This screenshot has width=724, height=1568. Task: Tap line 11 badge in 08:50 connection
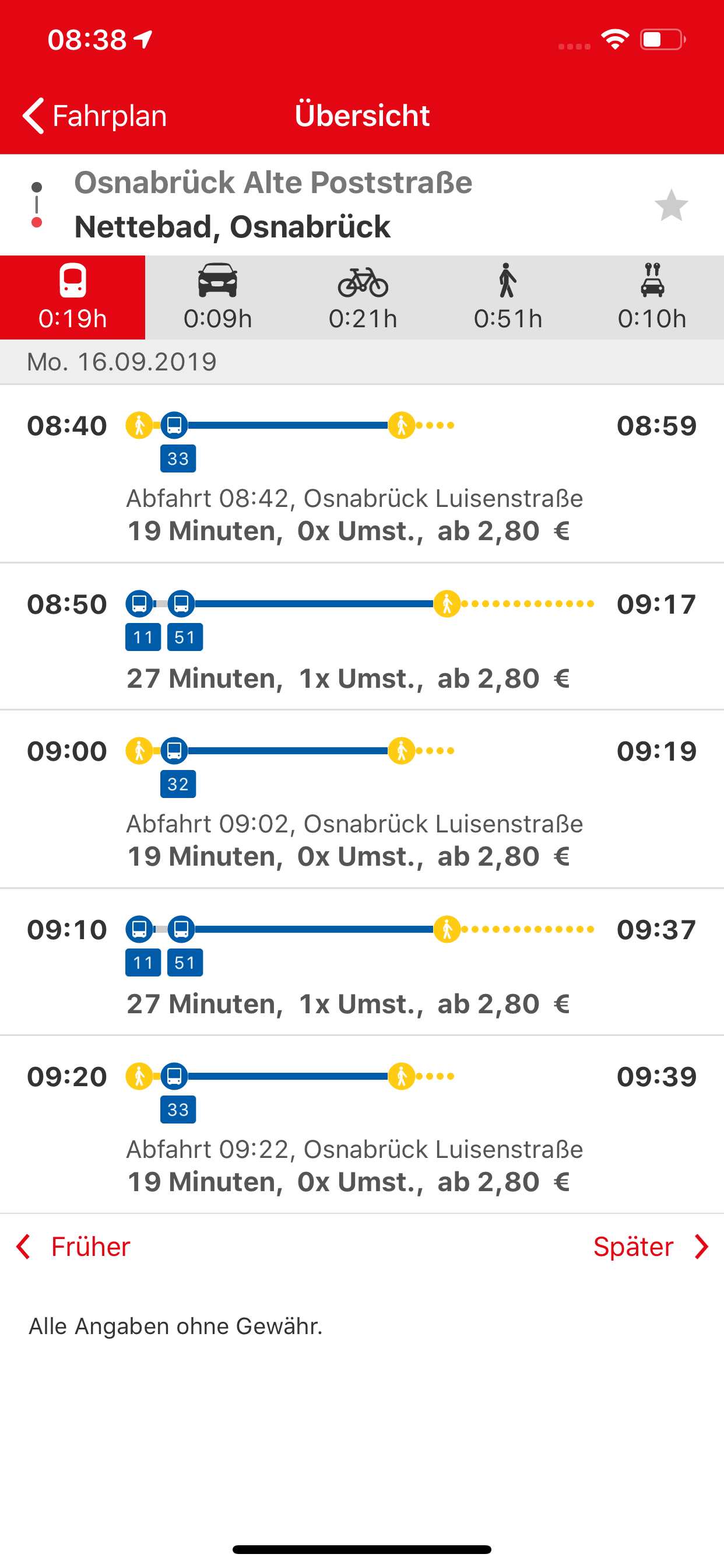tap(143, 638)
